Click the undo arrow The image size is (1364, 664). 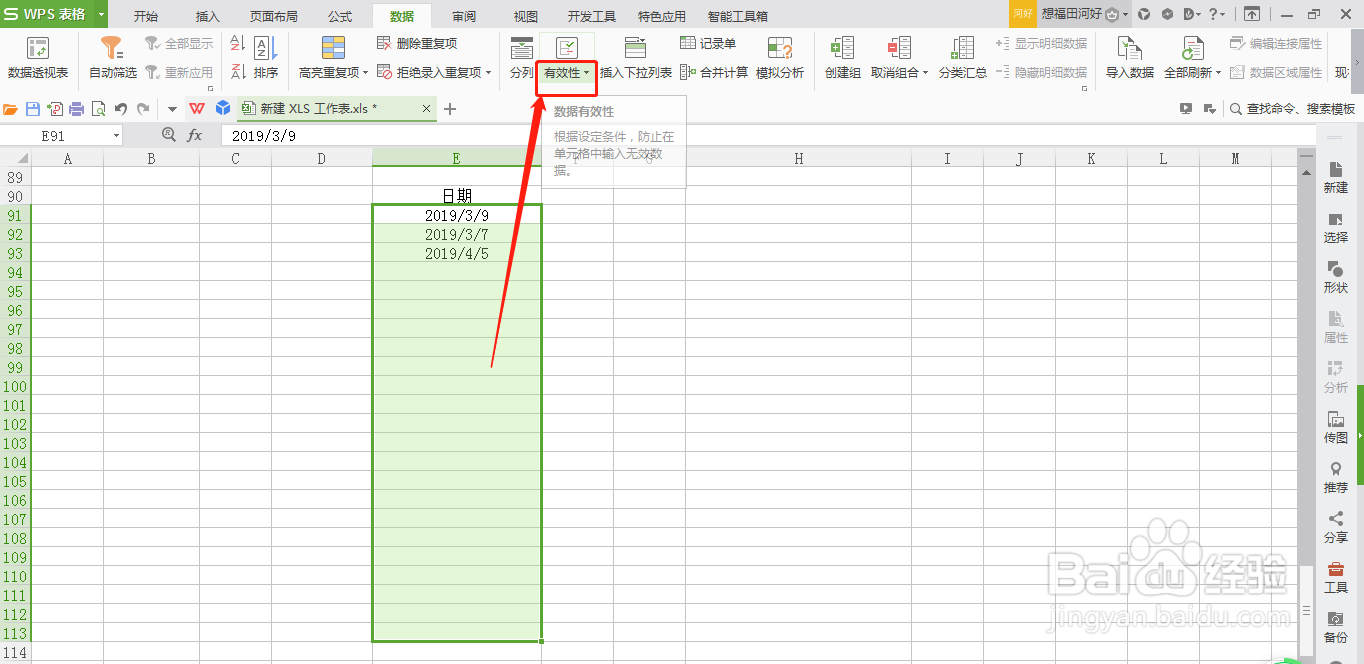[x=120, y=109]
